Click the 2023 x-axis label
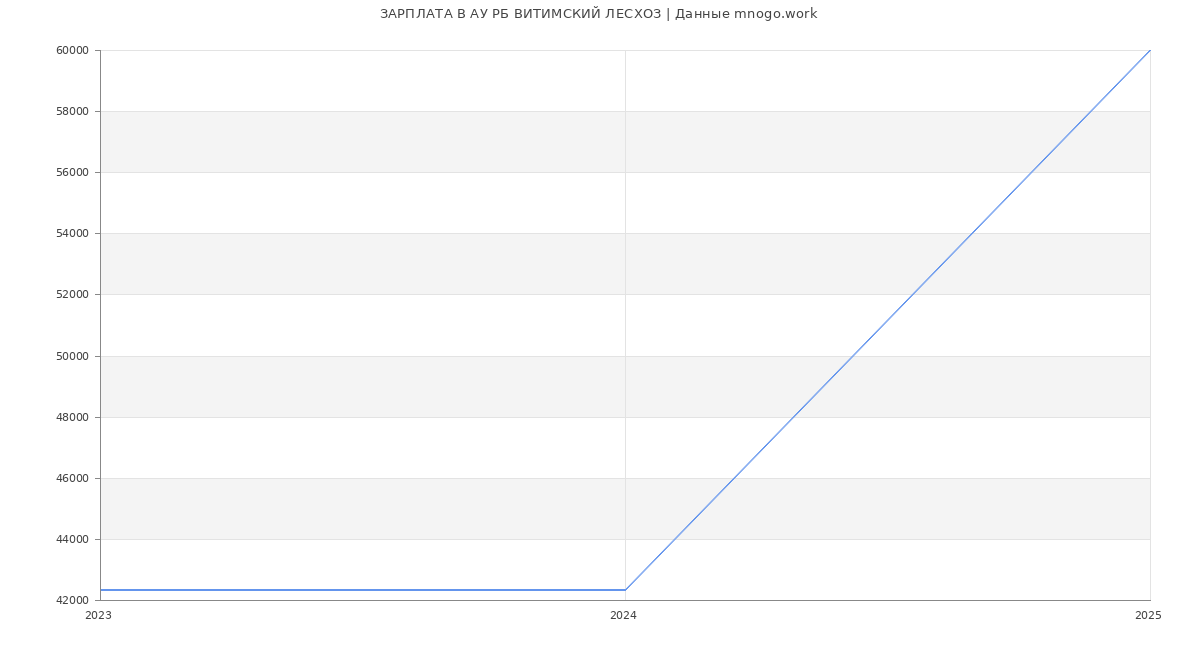 tap(98, 616)
